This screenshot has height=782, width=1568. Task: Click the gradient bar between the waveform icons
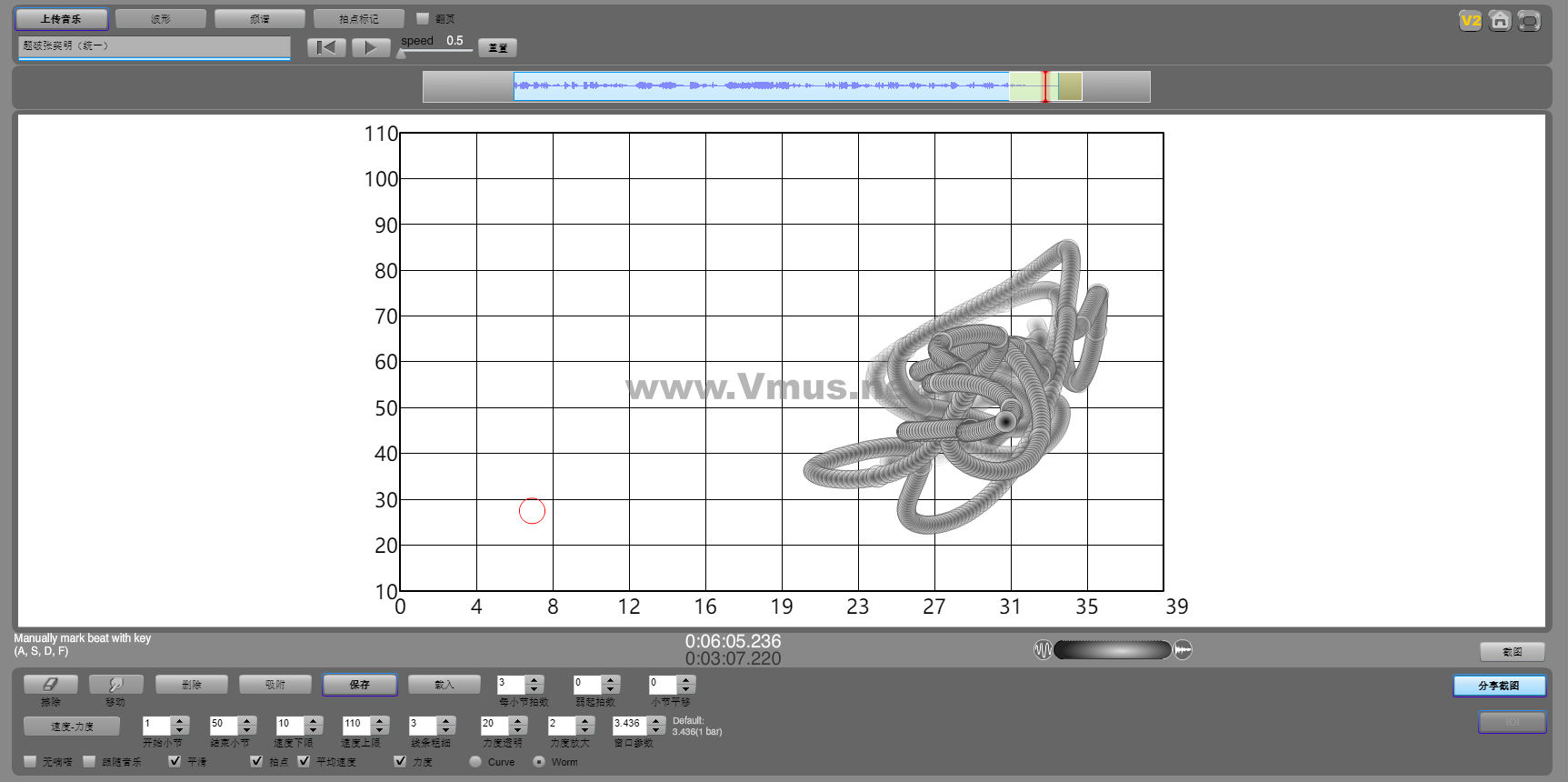[x=1113, y=650]
